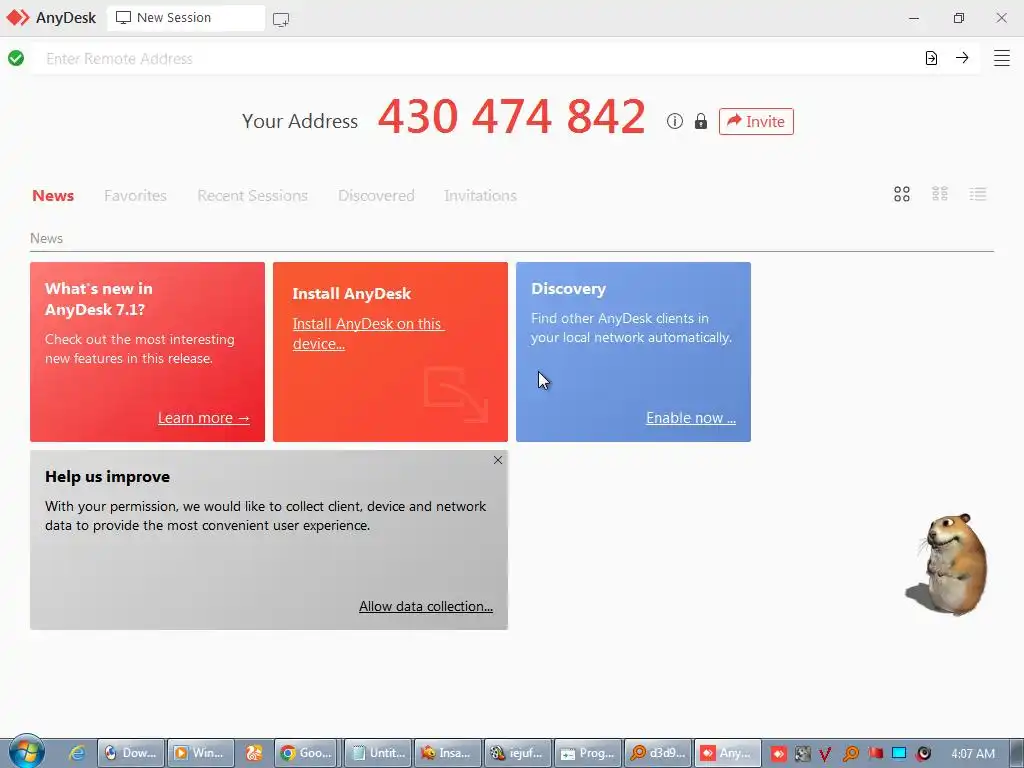
Task: Switch to the Favorites tab
Action: [135, 195]
